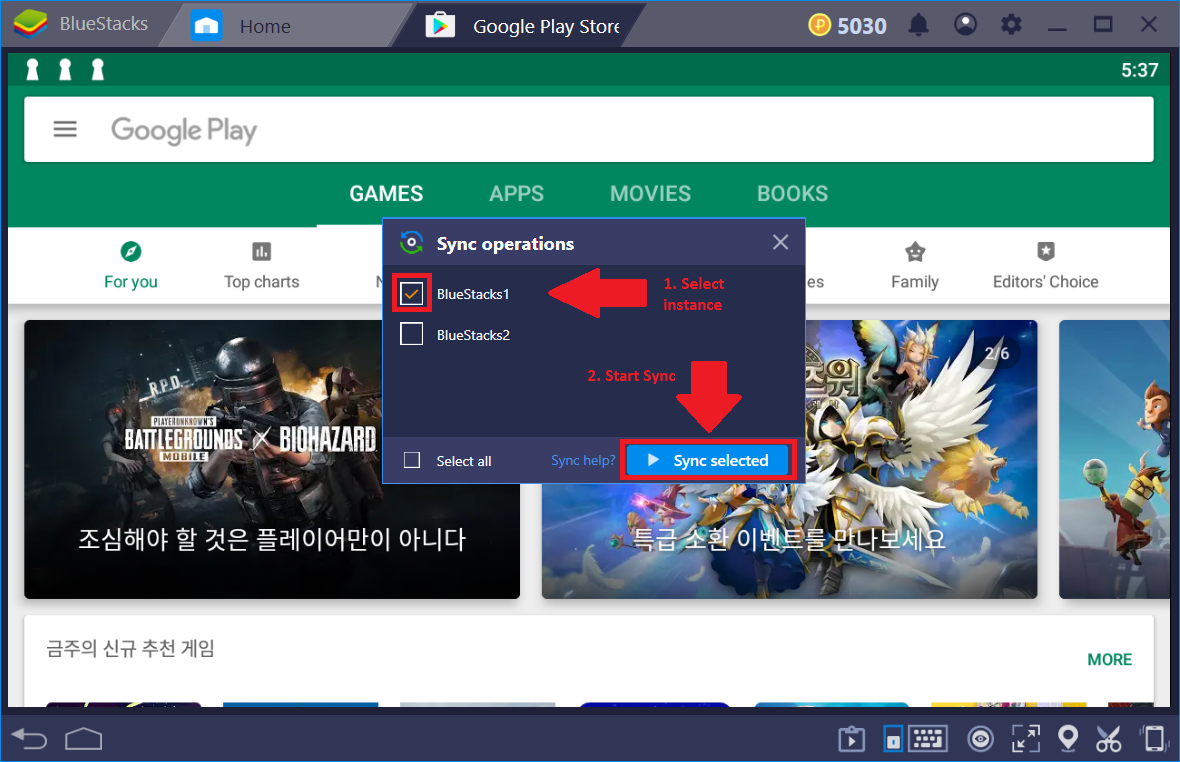
Task: Open the Sync help? link
Action: tap(583, 460)
